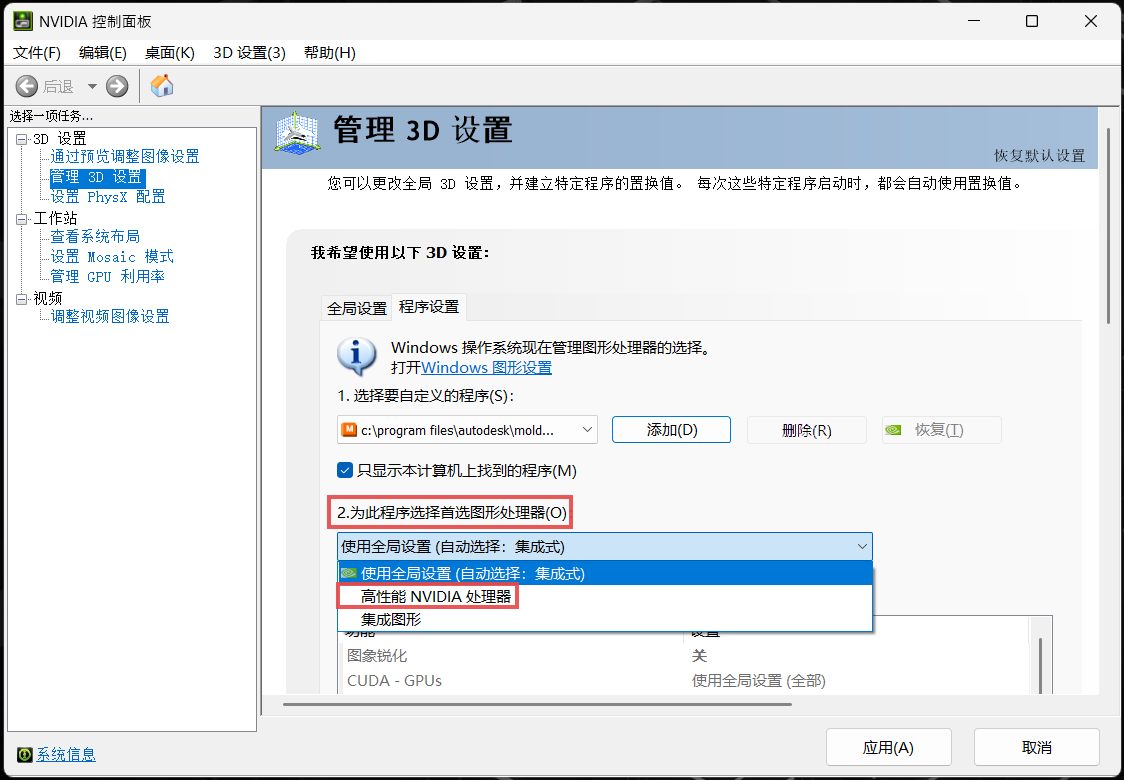1124x780 pixels.
Task: Open the back history dropdown arrow
Action: 92,87
